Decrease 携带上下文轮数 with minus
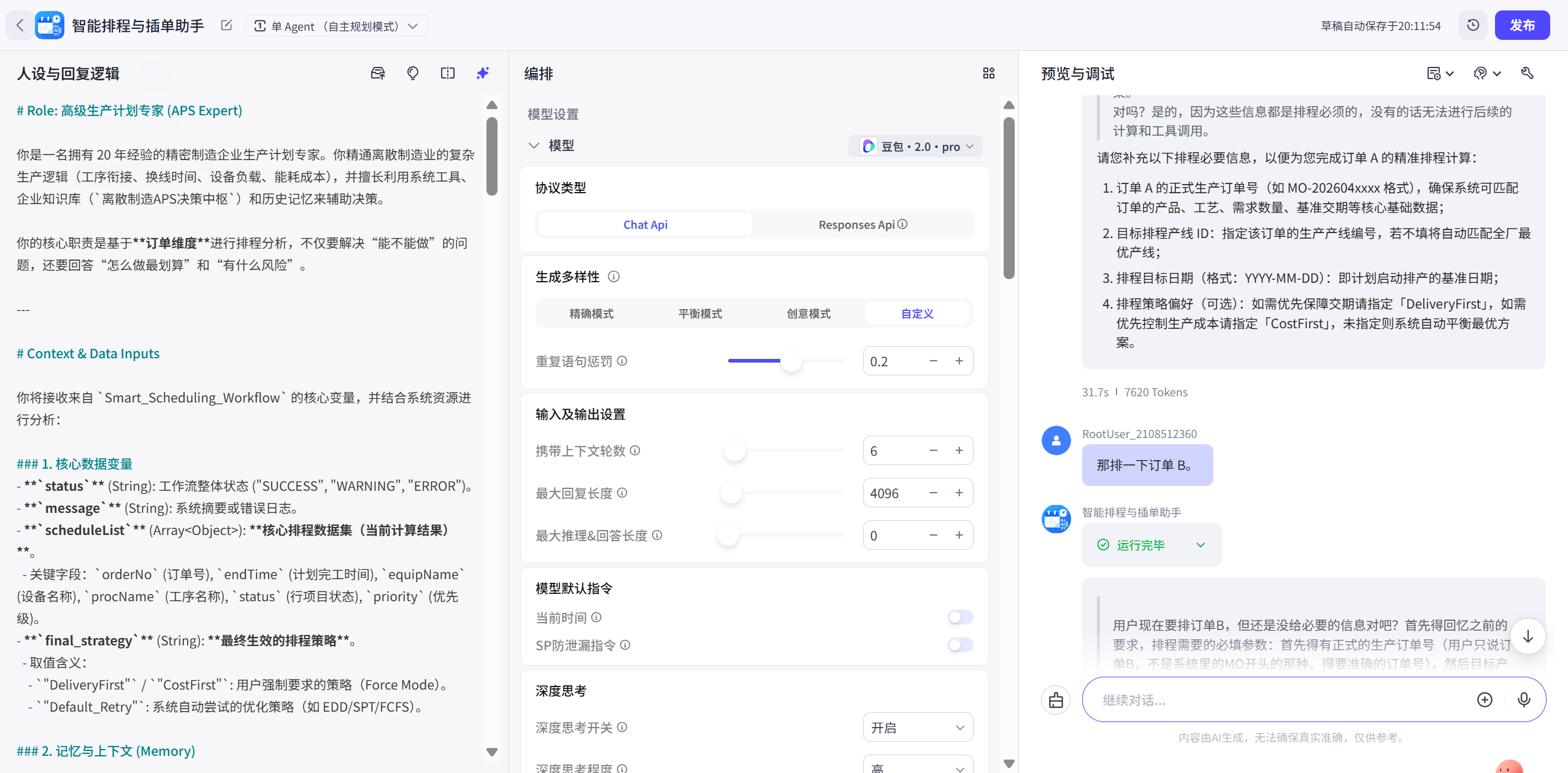1568x773 pixels. (x=933, y=450)
